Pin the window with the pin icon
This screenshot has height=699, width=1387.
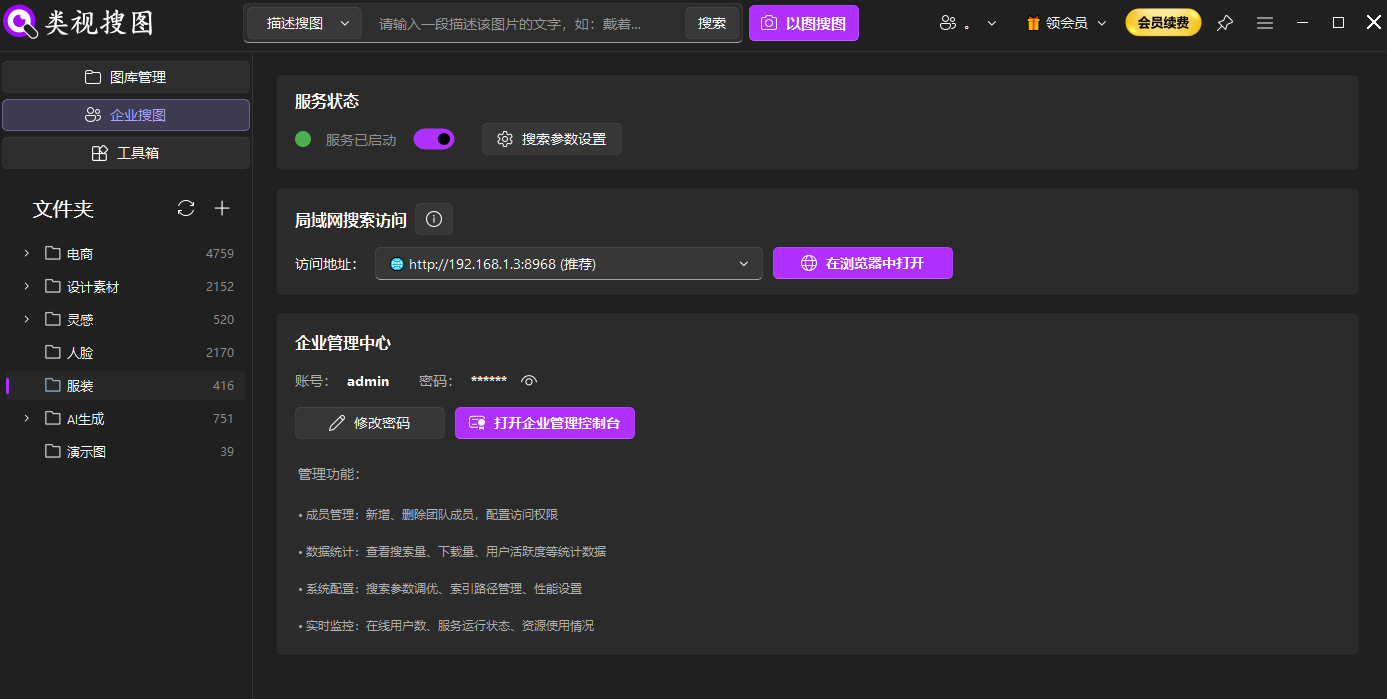(x=1224, y=22)
